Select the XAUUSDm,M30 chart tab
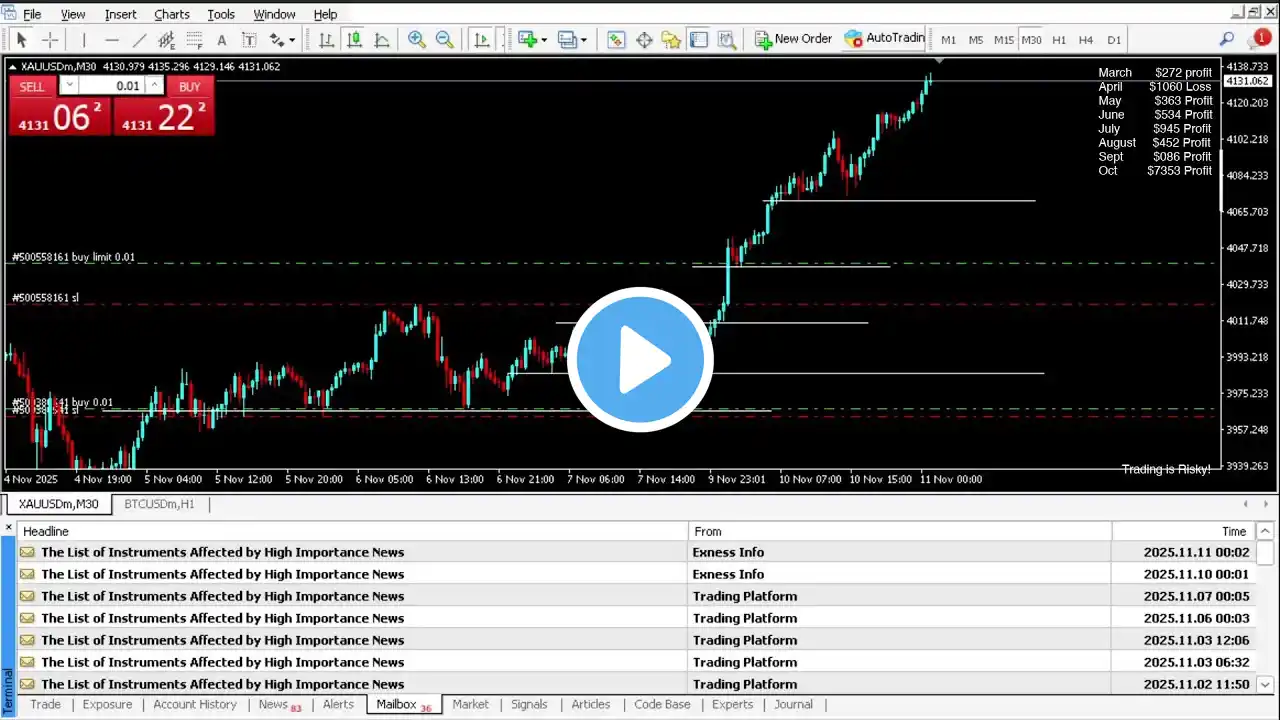Screen dimensions: 1280x720 (59, 504)
